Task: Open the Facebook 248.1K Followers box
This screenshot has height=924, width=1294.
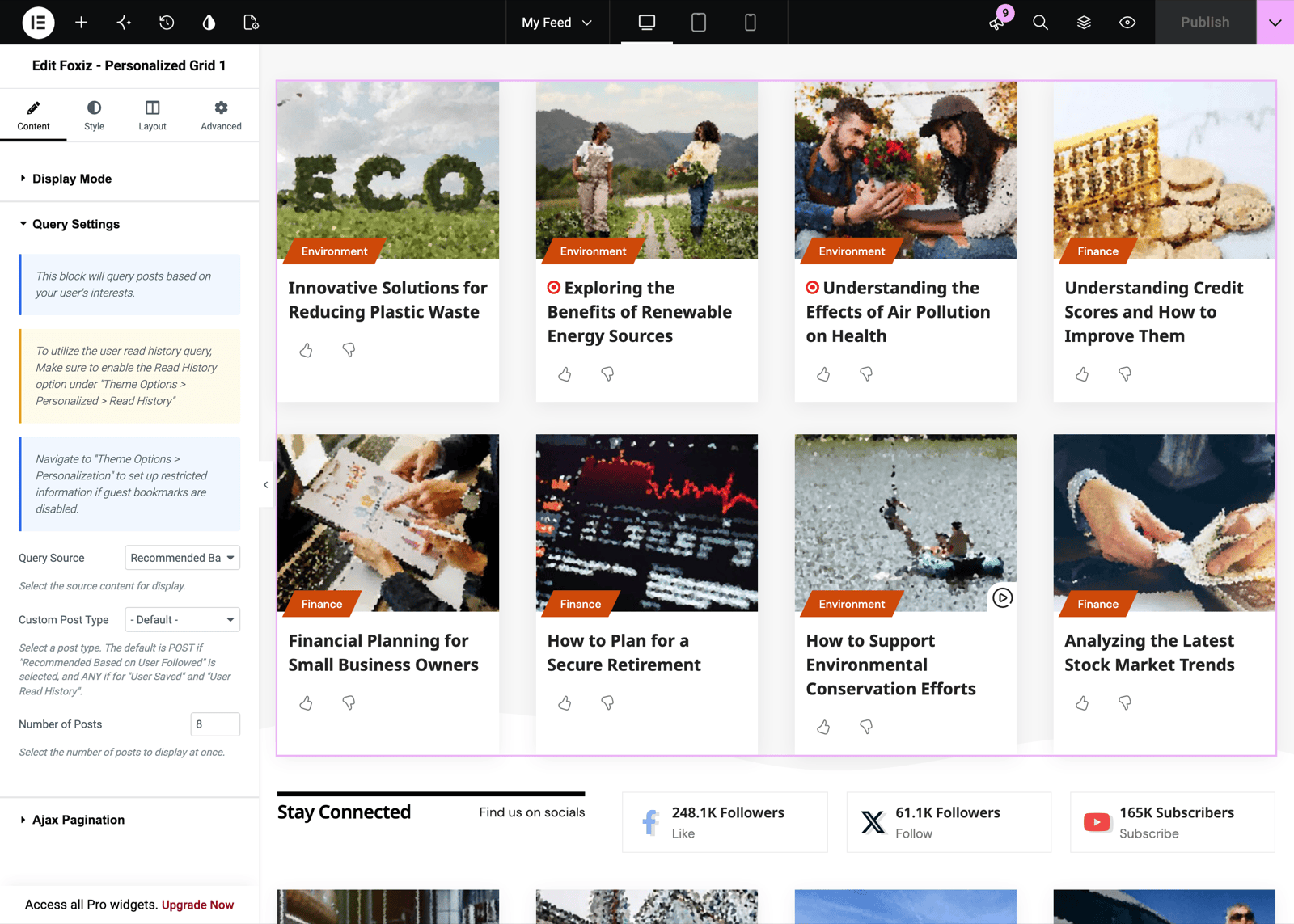Action: (x=725, y=822)
